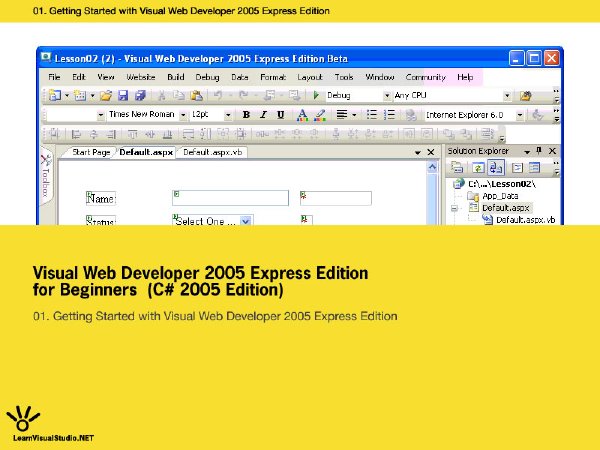
Task: Start debugging with the green play icon
Action: 316,95
